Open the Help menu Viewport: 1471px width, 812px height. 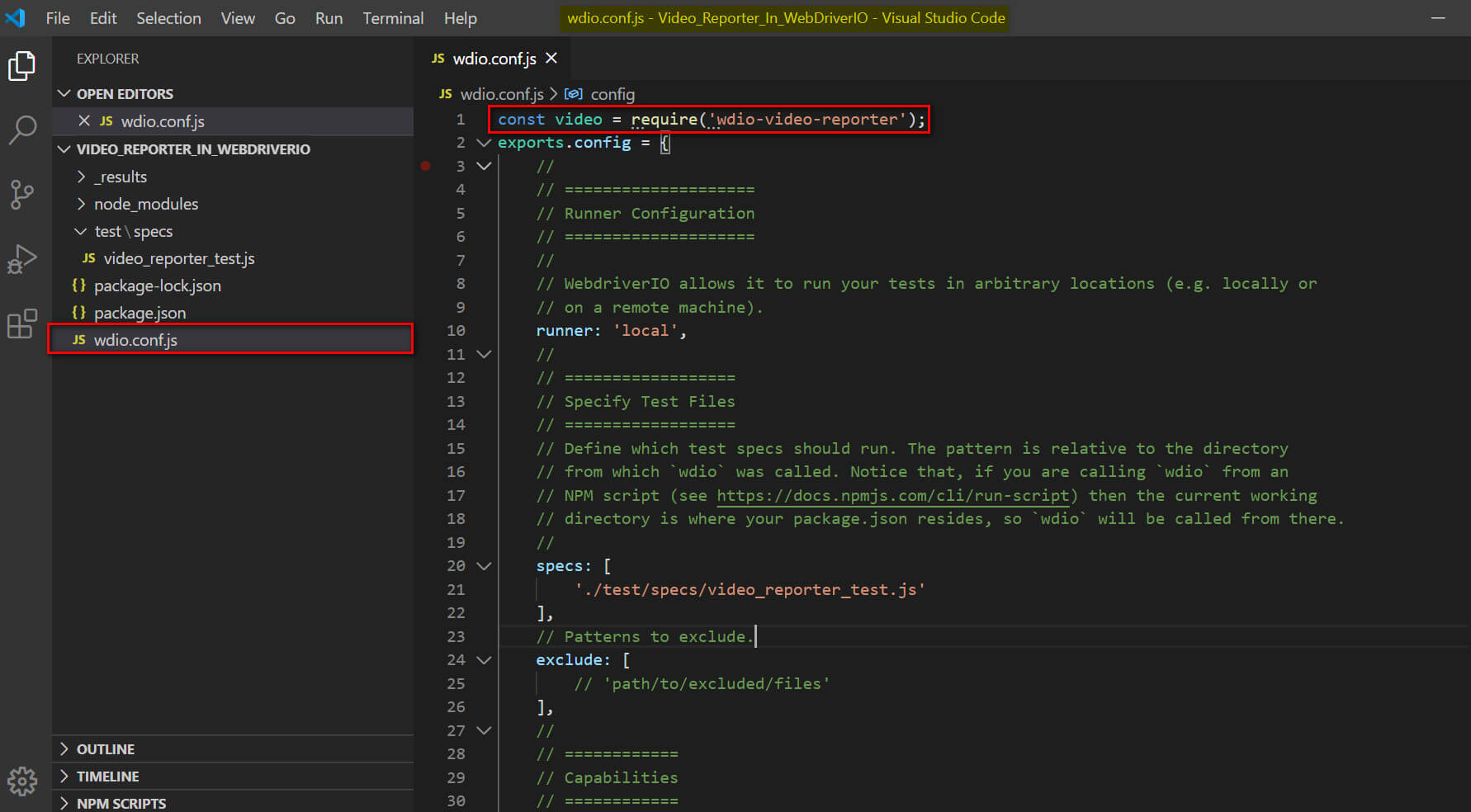(461, 17)
